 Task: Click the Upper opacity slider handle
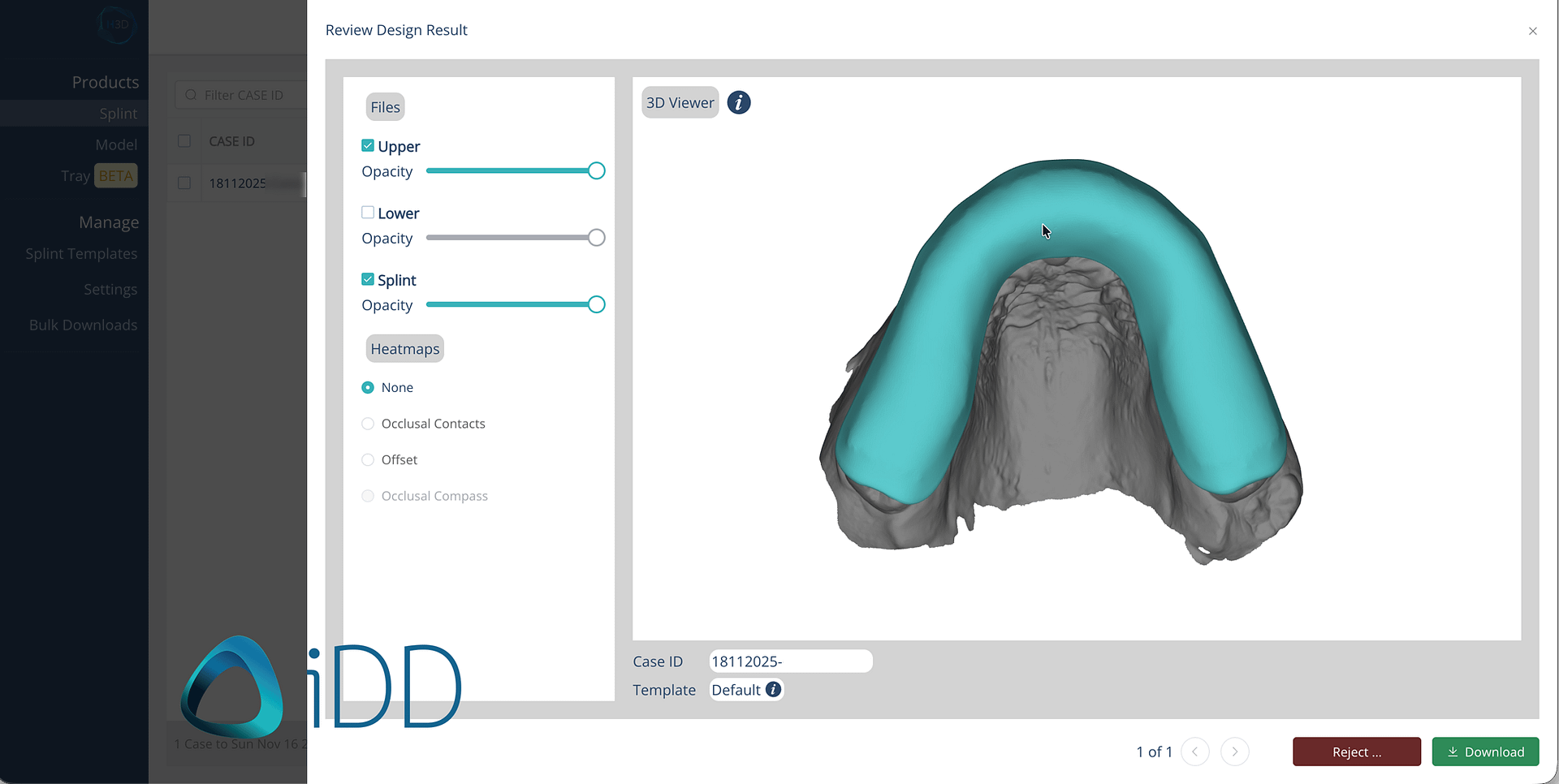(596, 171)
